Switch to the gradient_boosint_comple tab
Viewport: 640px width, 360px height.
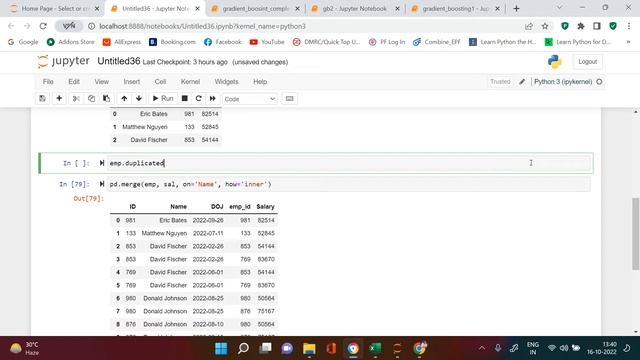[256, 8]
